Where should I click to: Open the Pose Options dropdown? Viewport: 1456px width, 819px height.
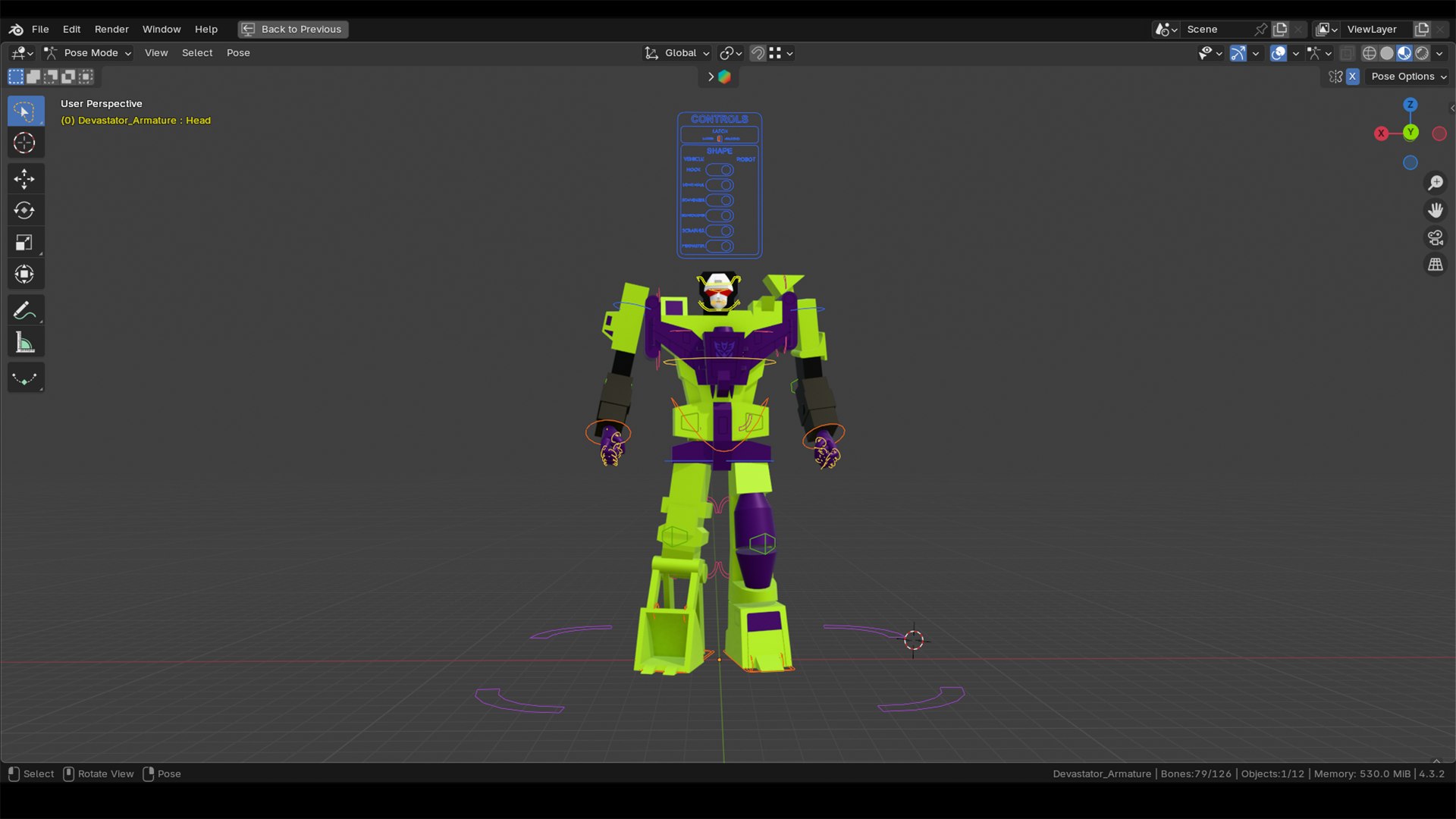[1409, 77]
